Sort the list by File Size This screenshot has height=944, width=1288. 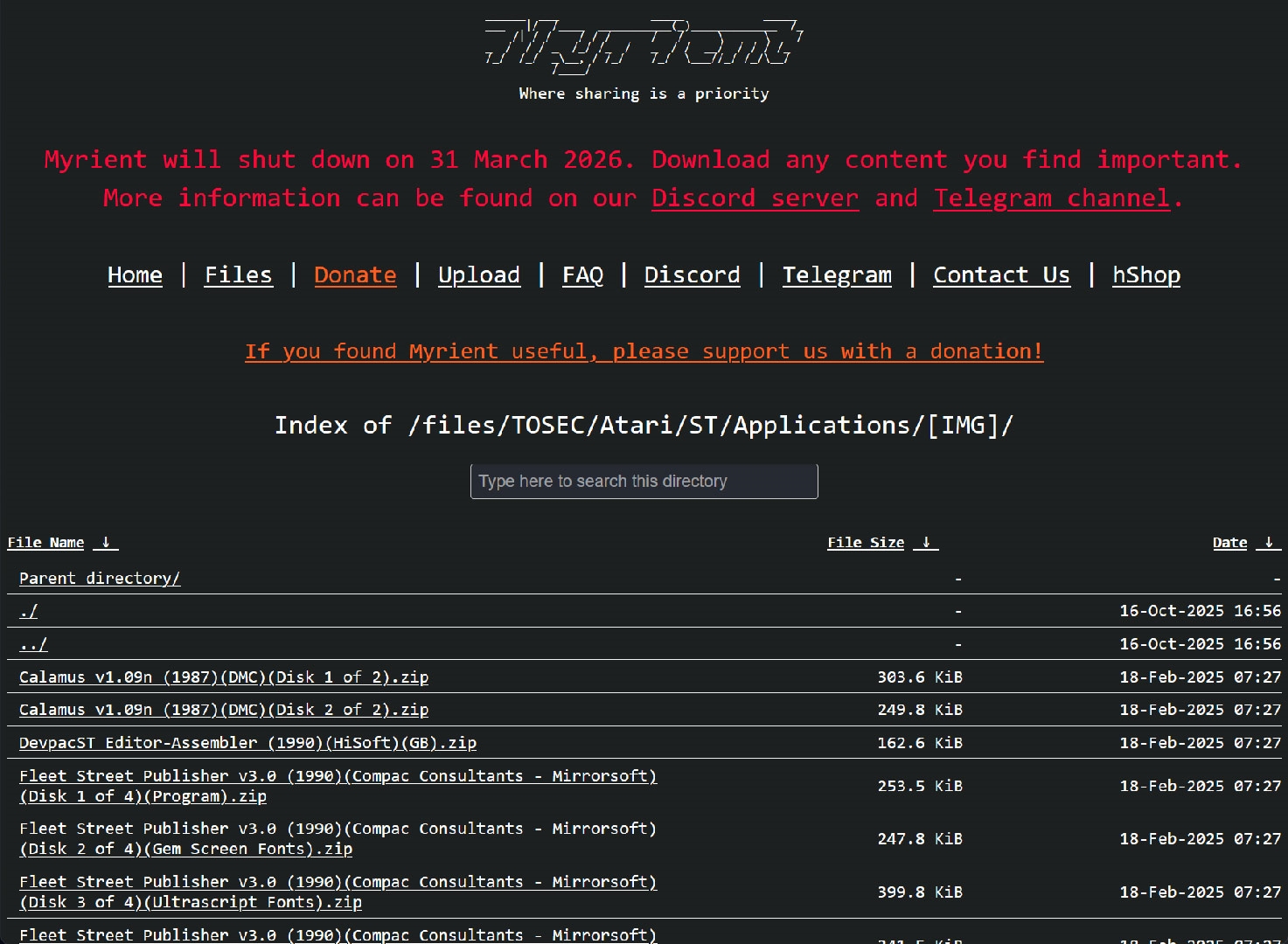click(865, 543)
